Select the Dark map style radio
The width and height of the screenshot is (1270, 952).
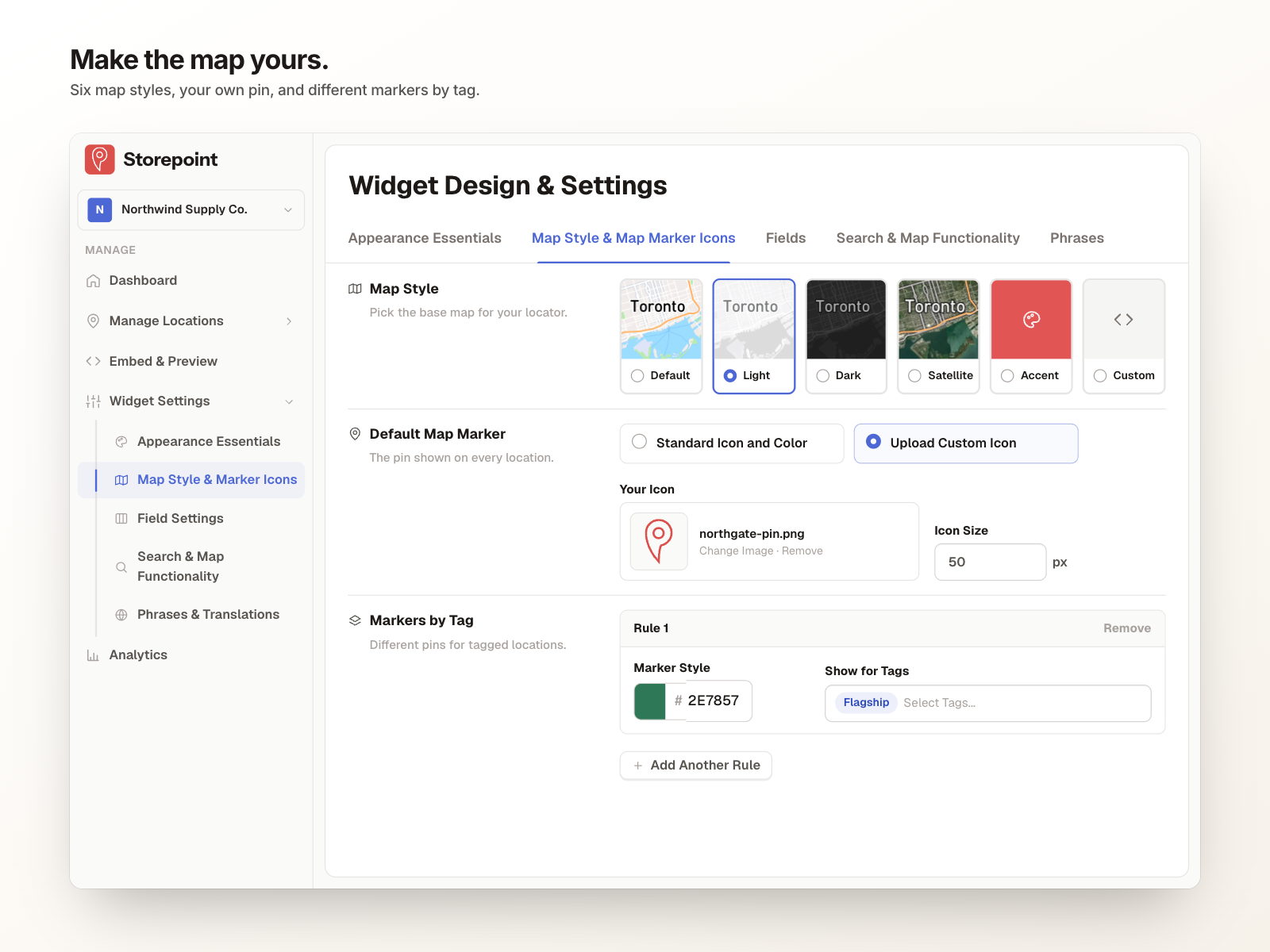point(823,376)
